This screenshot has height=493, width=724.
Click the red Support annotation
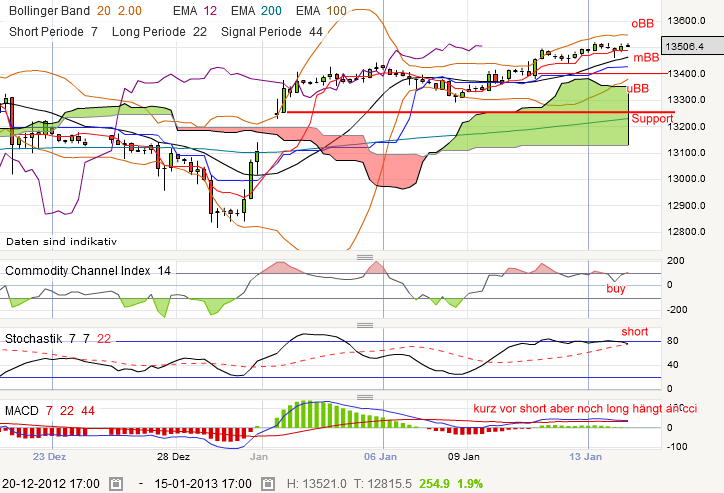pyautogui.click(x=652, y=119)
